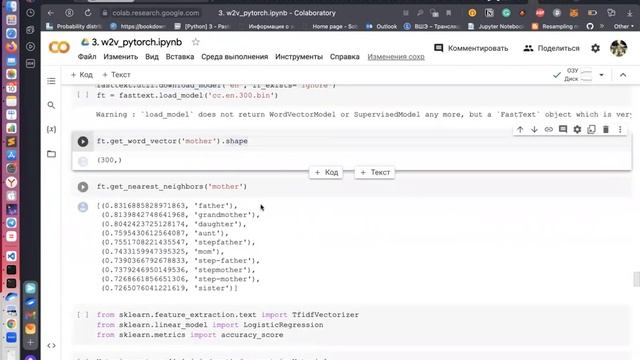Move cell up with arrow icon
640x360 pixels.
tap(520, 129)
